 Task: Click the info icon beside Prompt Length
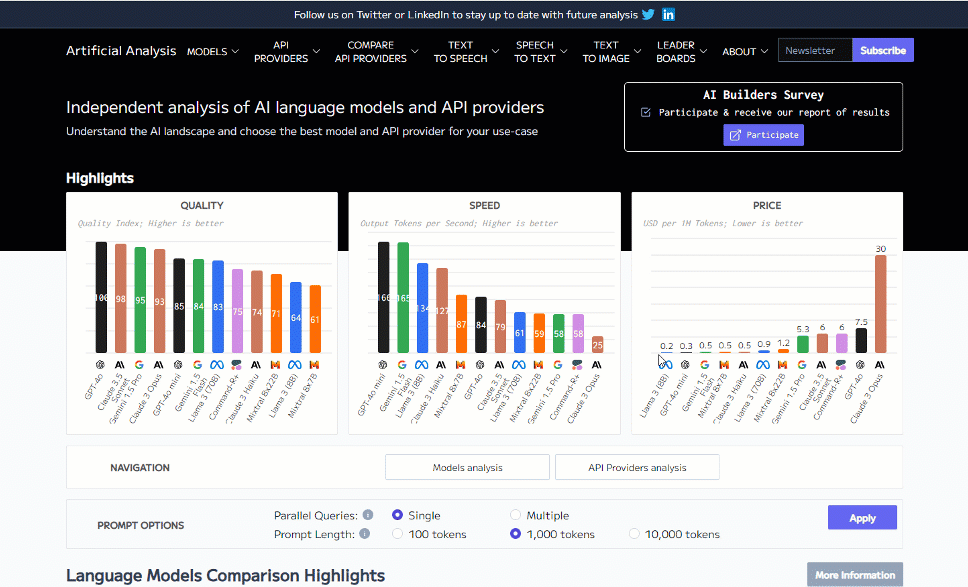365,533
